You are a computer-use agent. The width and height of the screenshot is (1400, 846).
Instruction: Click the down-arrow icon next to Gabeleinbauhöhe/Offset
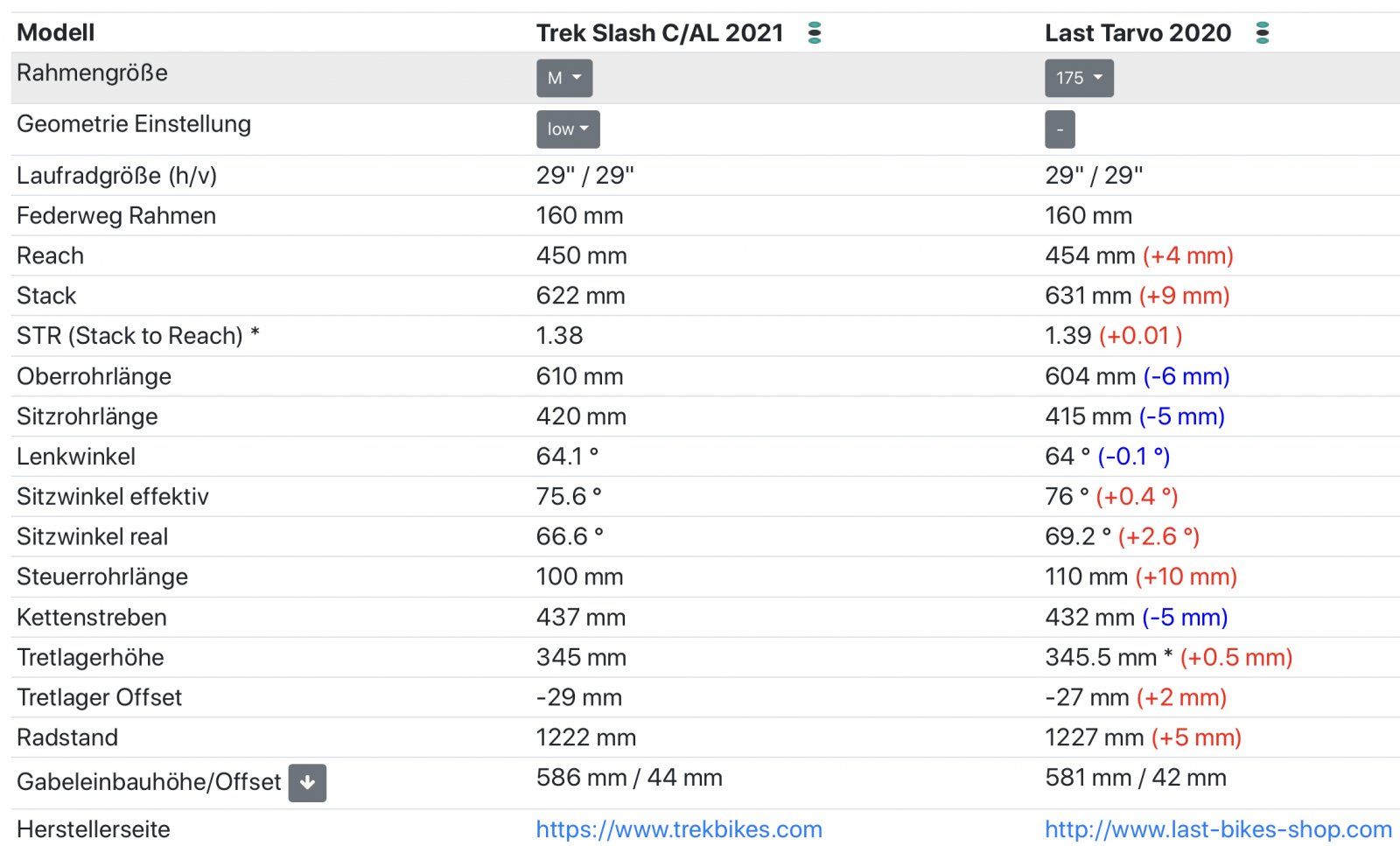(307, 783)
